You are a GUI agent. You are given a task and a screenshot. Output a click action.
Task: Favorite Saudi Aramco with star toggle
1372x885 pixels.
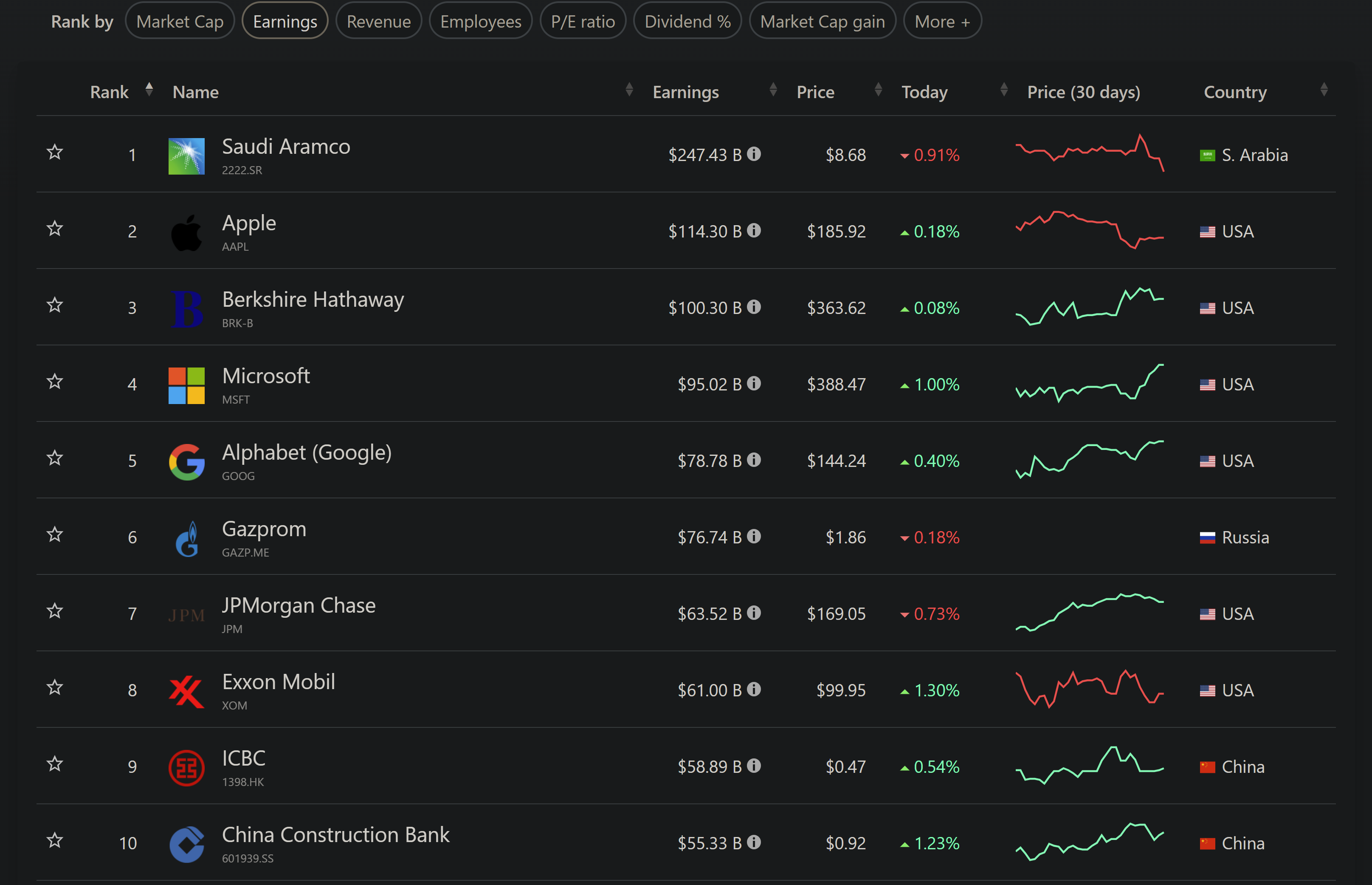(54, 152)
